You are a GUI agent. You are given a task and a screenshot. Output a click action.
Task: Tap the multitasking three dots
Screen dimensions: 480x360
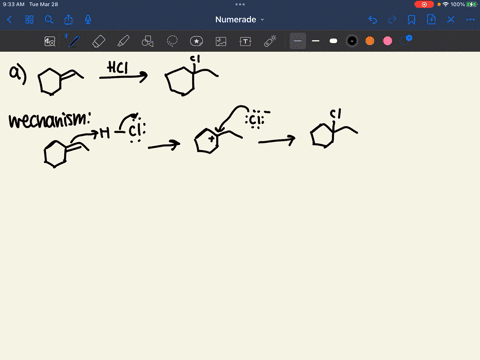(x=240, y=5)
